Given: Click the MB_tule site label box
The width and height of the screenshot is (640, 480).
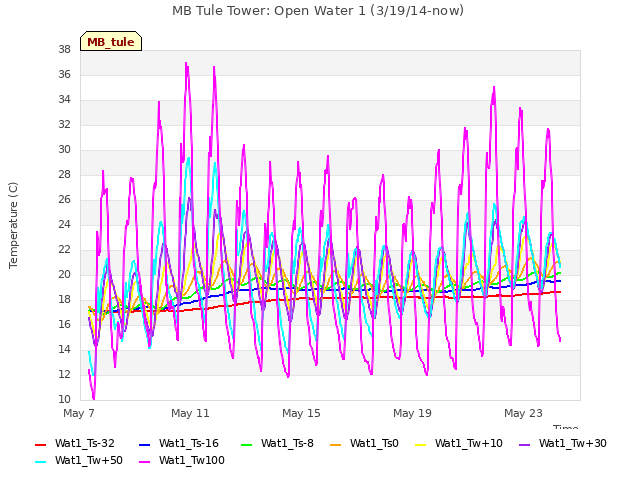Looking at the screenshot, I should (x=111, y=41).
